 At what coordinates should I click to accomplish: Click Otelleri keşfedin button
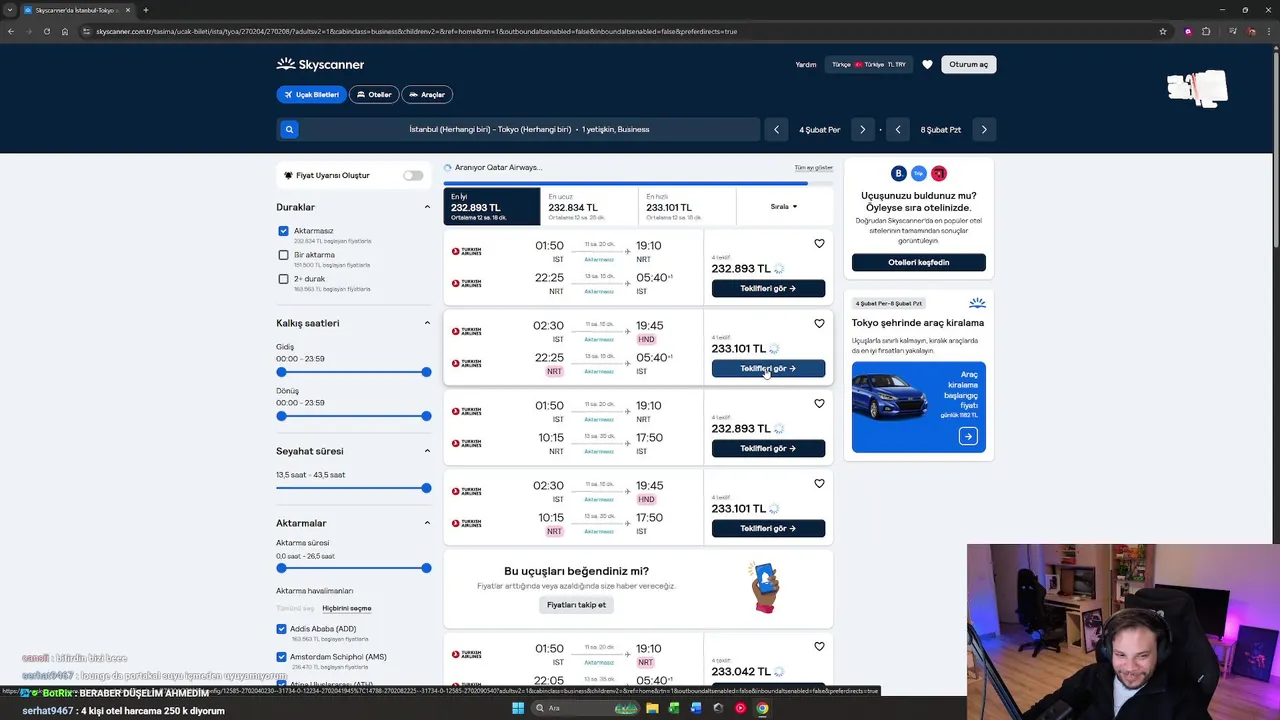point(919,262)
